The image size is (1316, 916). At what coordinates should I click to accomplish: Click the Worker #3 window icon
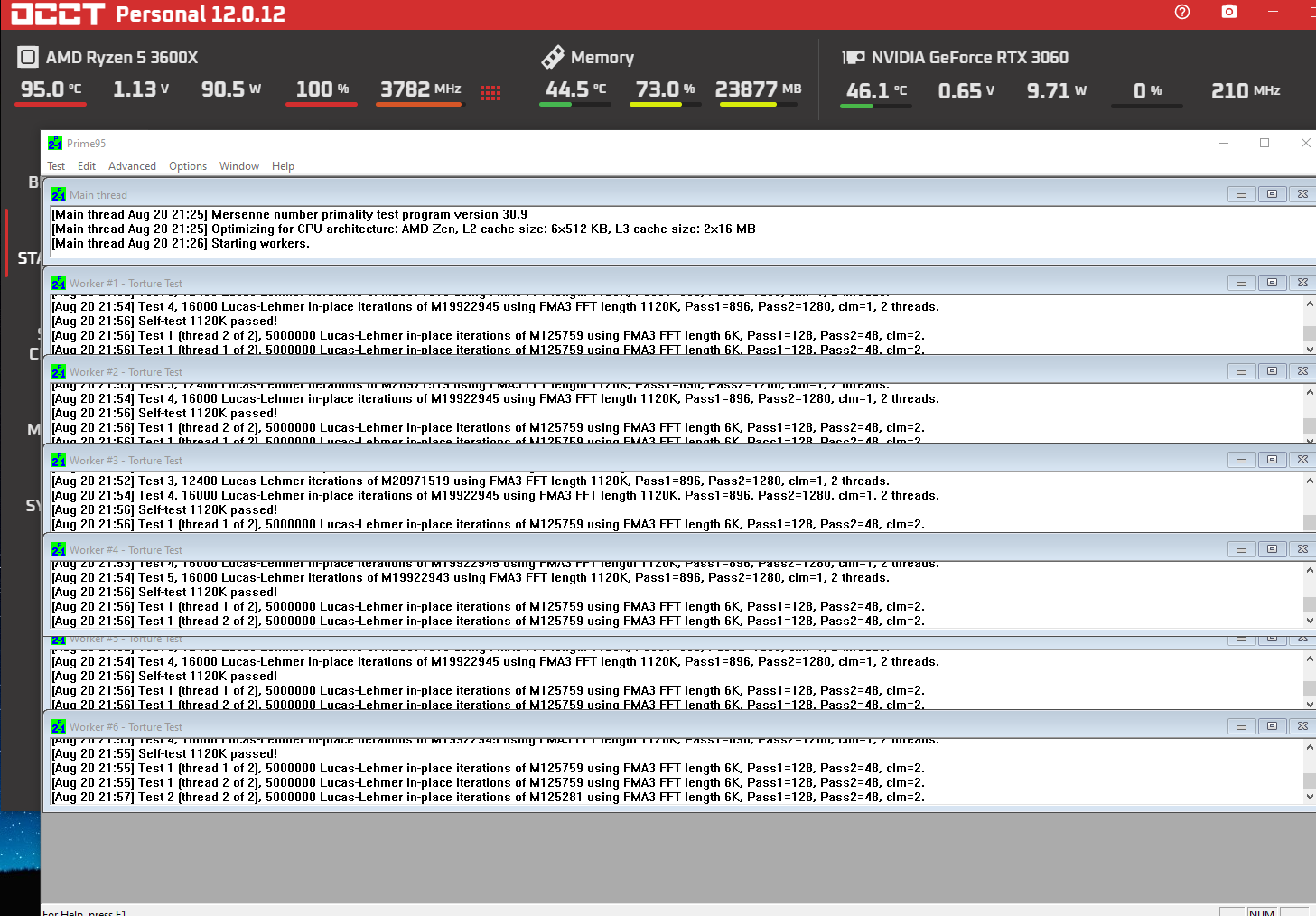click(59, 460)
